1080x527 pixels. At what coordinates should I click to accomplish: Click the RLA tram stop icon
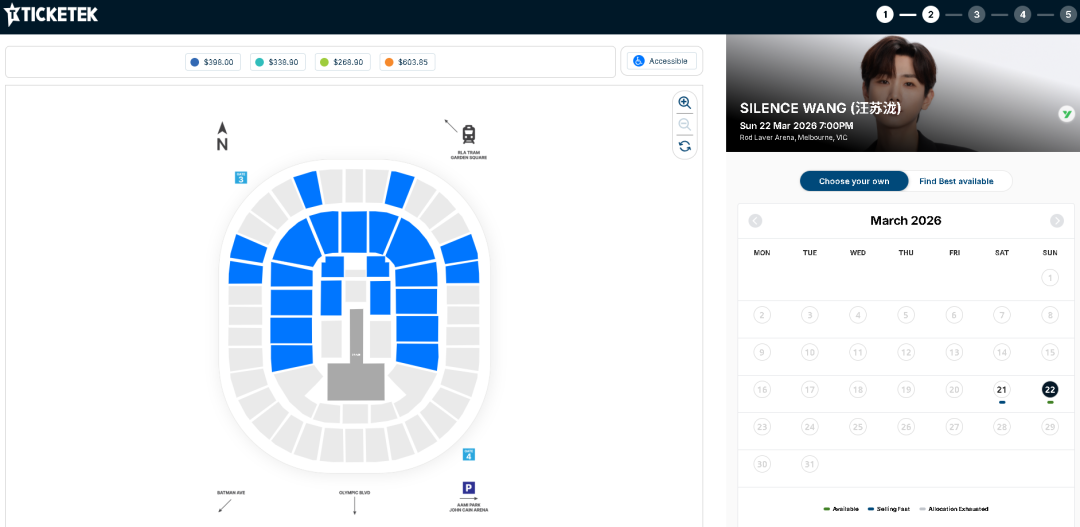(468, 133)
